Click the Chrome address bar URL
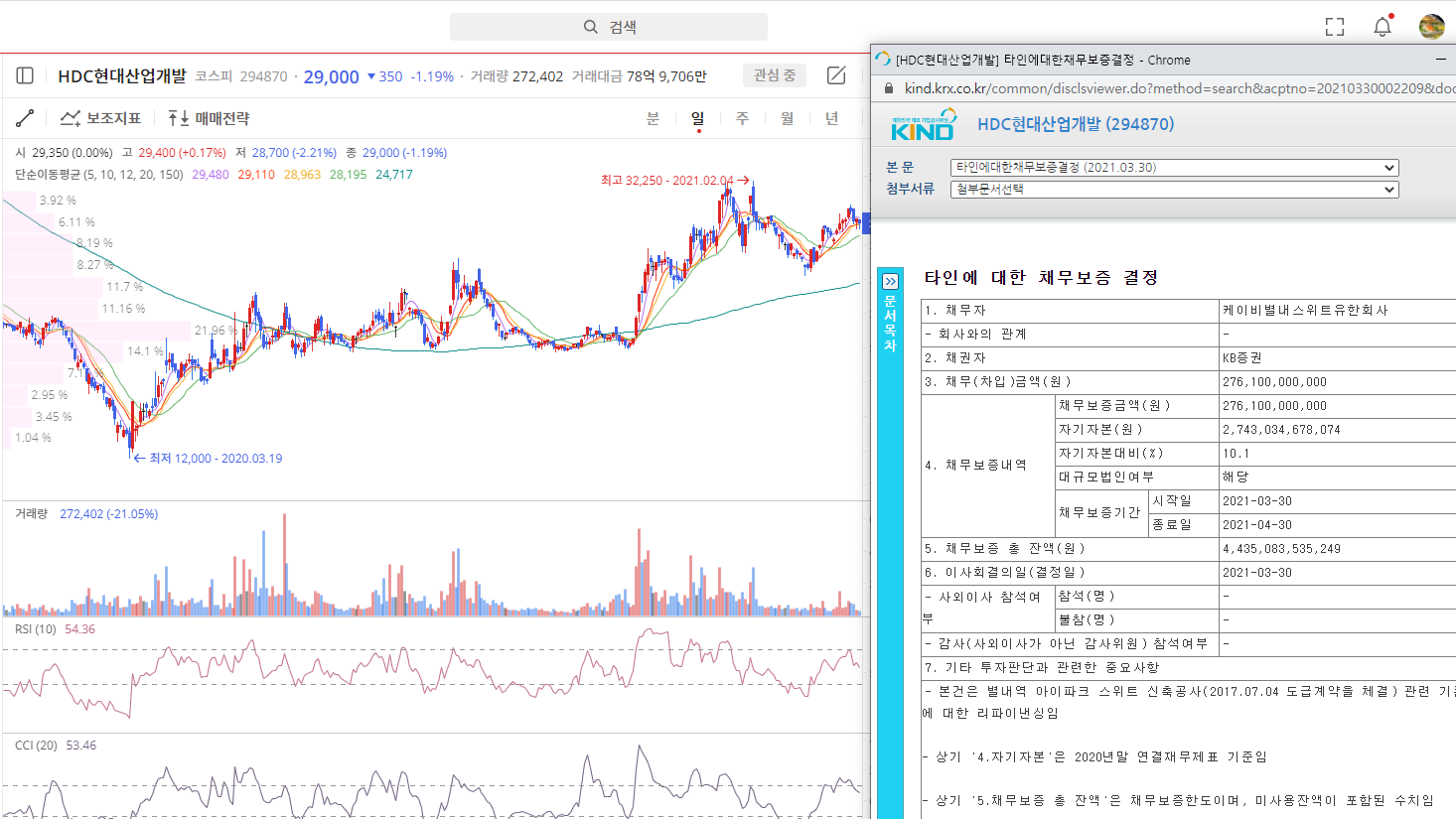This screenshot has height=819, width=1456. click(1180, 88)
